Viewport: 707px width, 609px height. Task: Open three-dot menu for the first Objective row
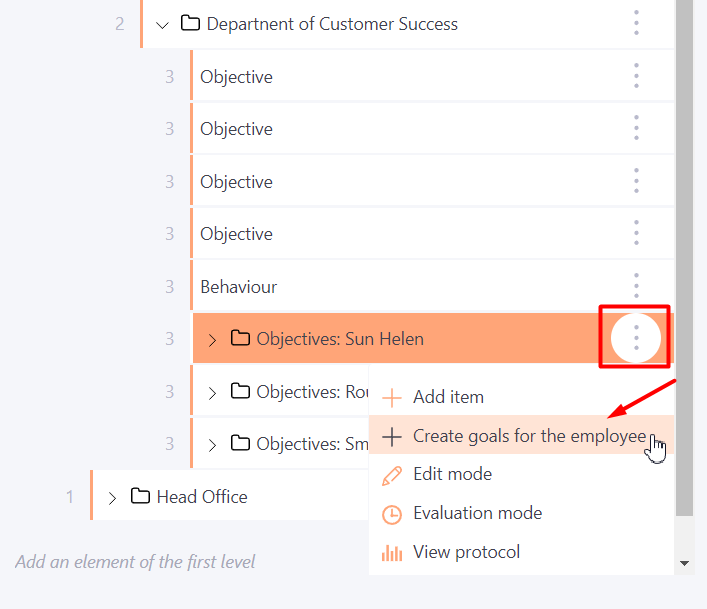click(x=636, y=76)
